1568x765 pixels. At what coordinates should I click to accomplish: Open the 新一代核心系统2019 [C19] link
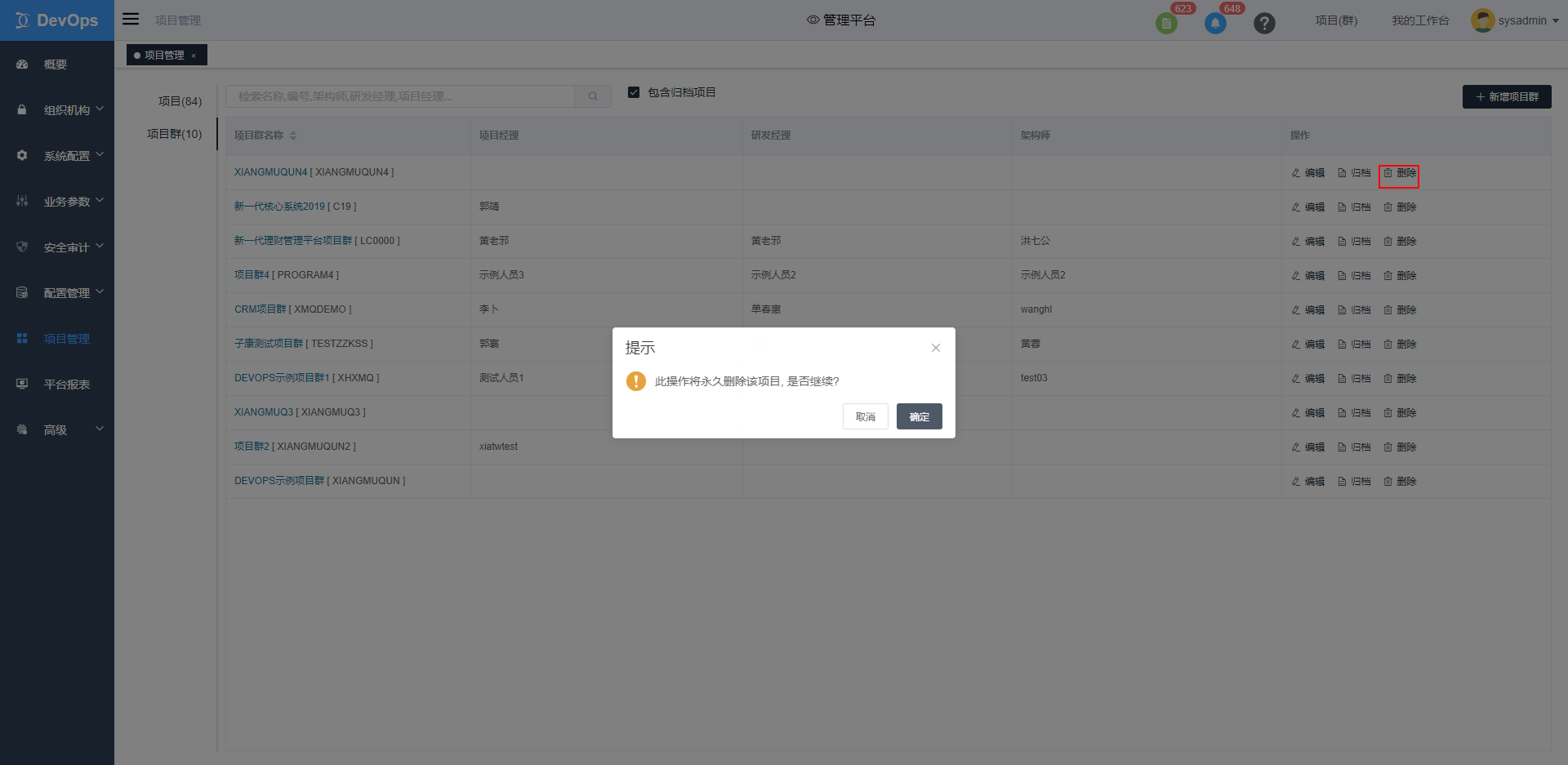point(296,207)
